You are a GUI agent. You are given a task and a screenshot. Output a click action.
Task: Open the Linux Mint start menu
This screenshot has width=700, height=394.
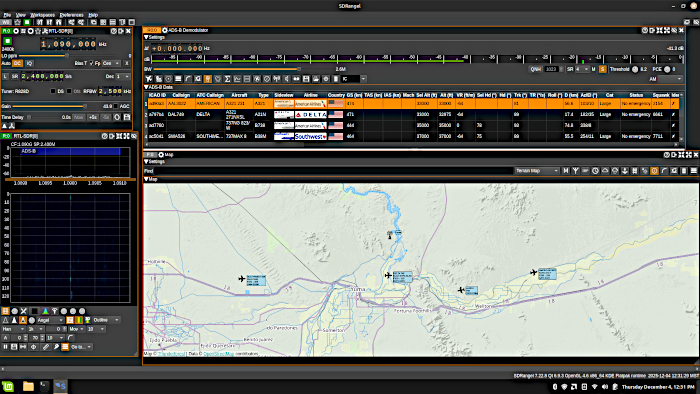pos(8,386)
